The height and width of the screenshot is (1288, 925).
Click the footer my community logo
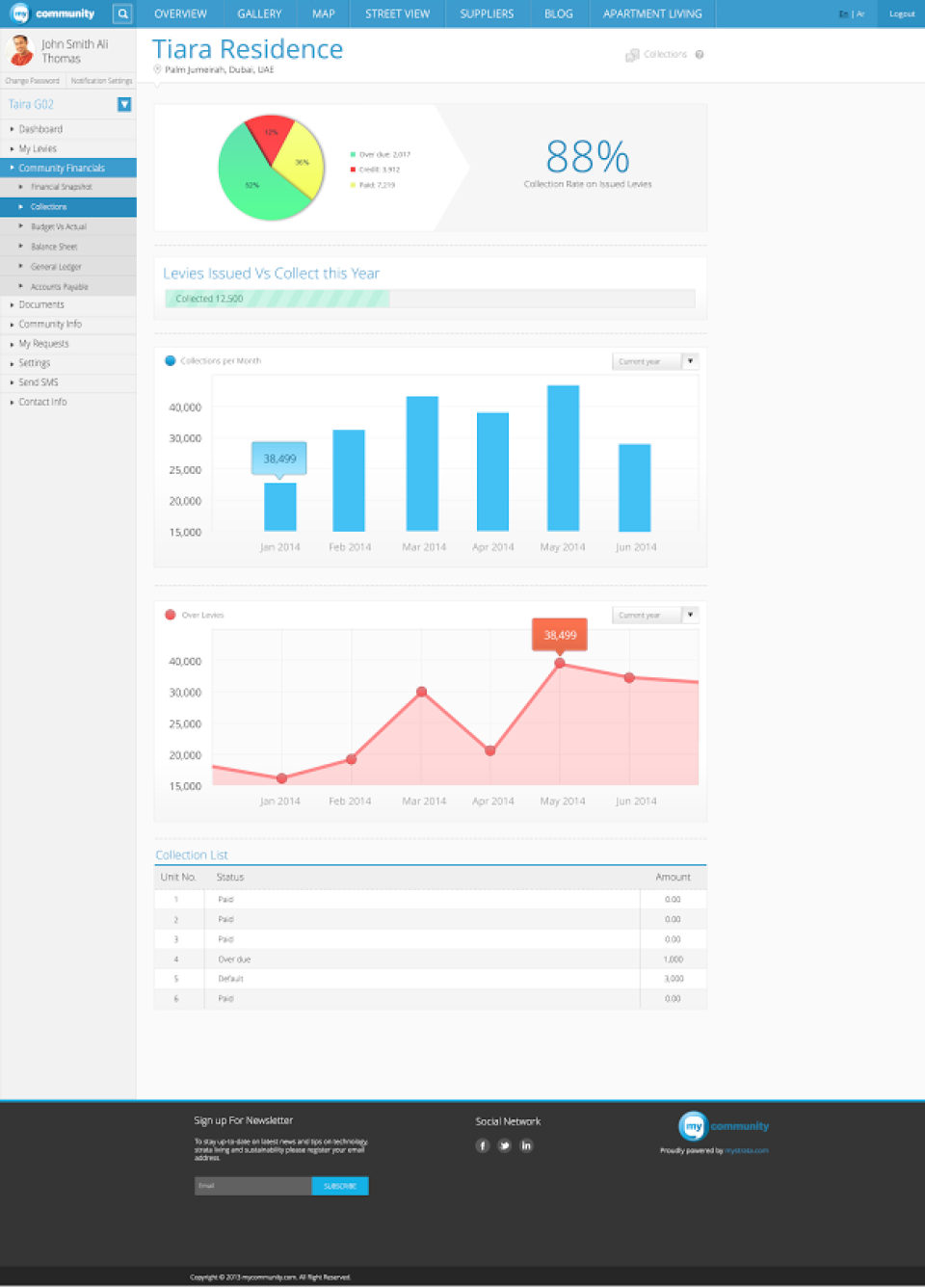point(724,1125)
